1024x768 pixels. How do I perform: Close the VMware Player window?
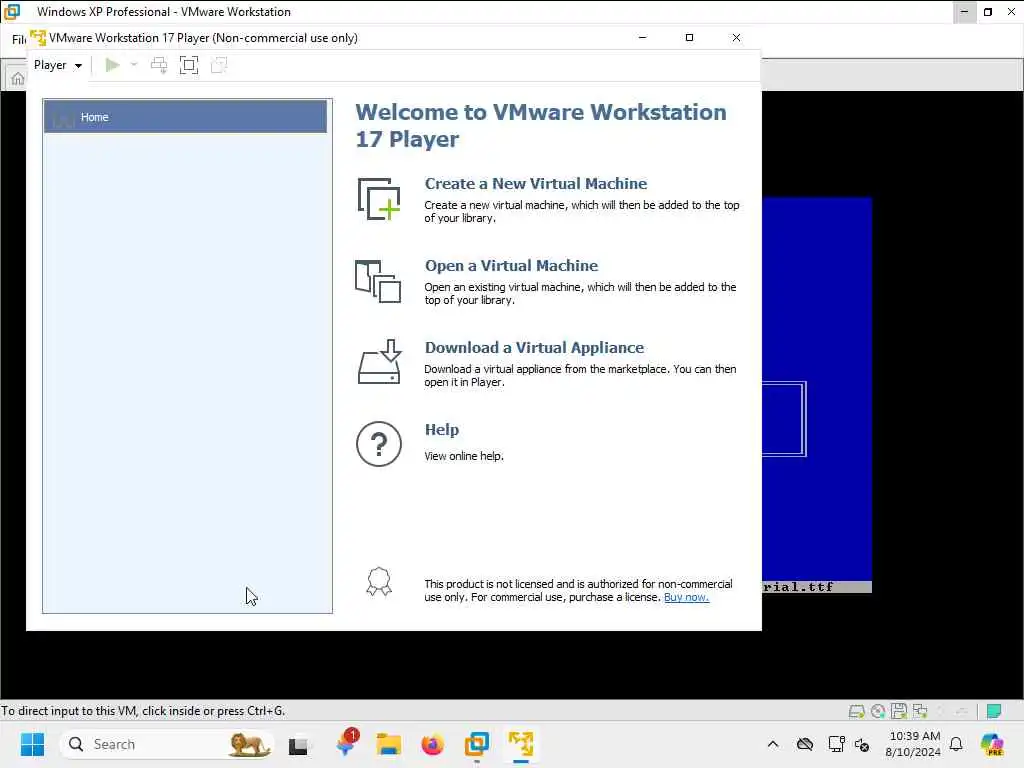736,38
